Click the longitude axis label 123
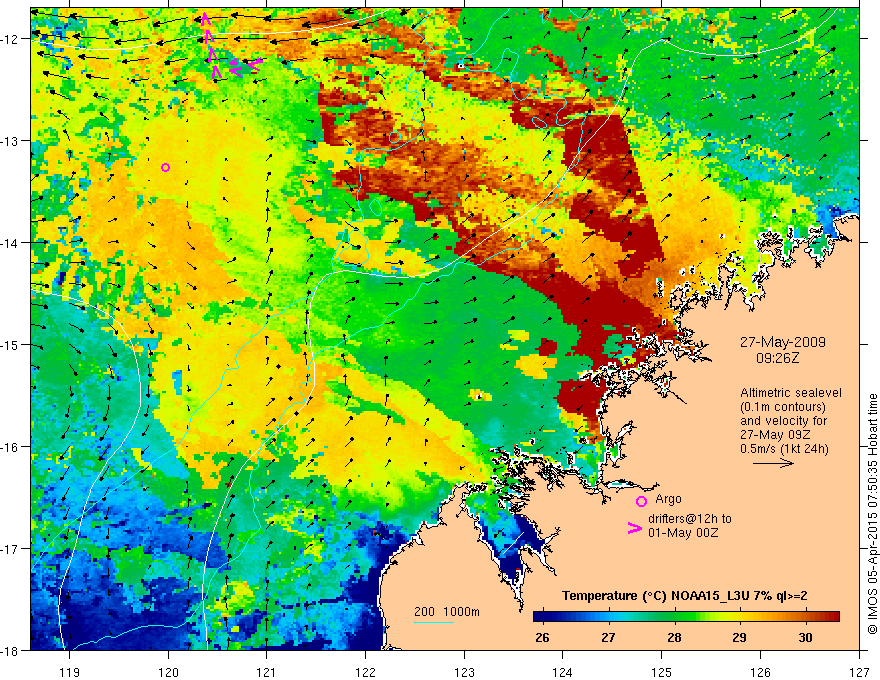The image size is (880, 680). tap(464, 672)
